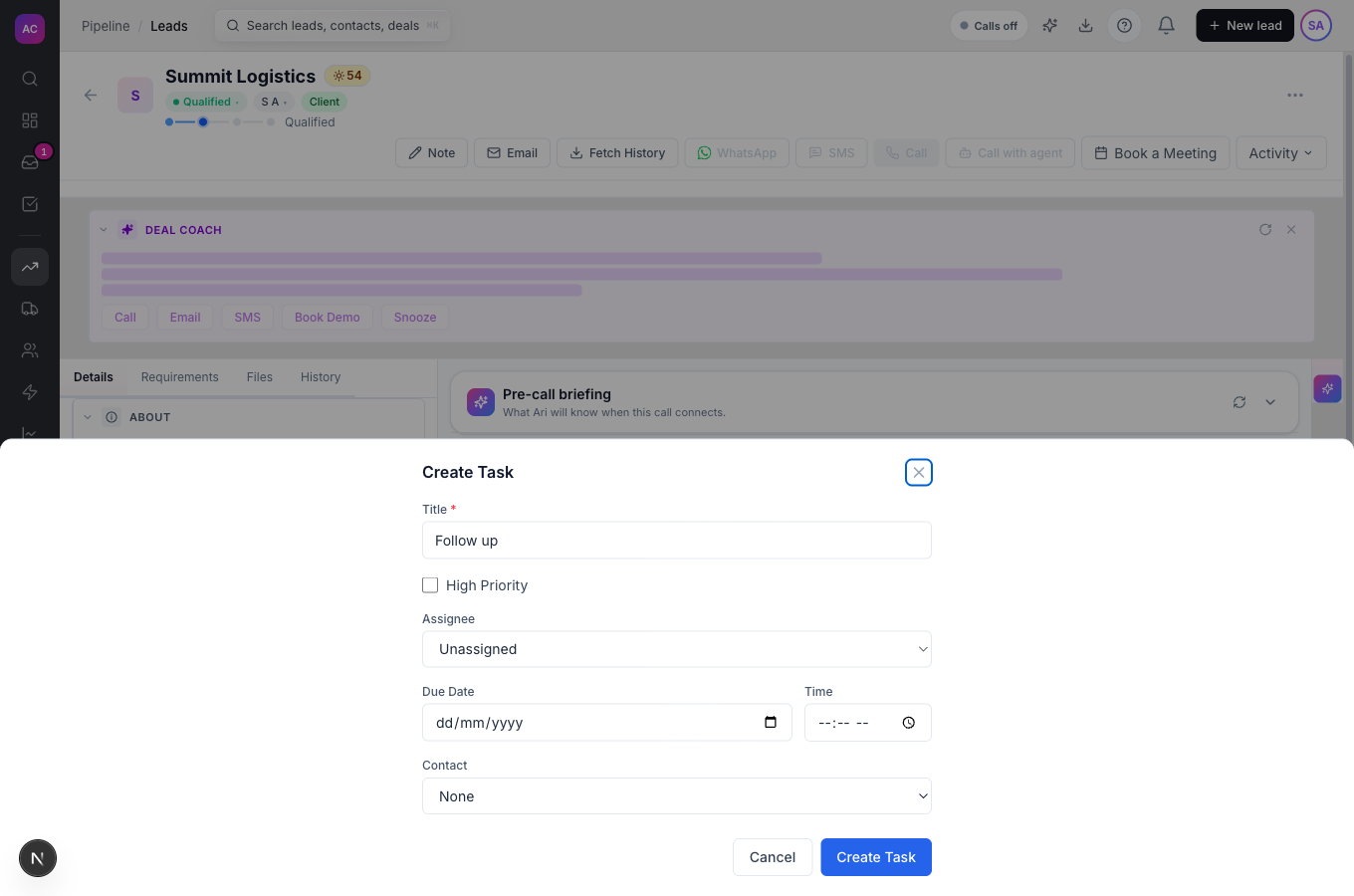Click the Client tag
1354x896 pixels.
click(325, 102)
